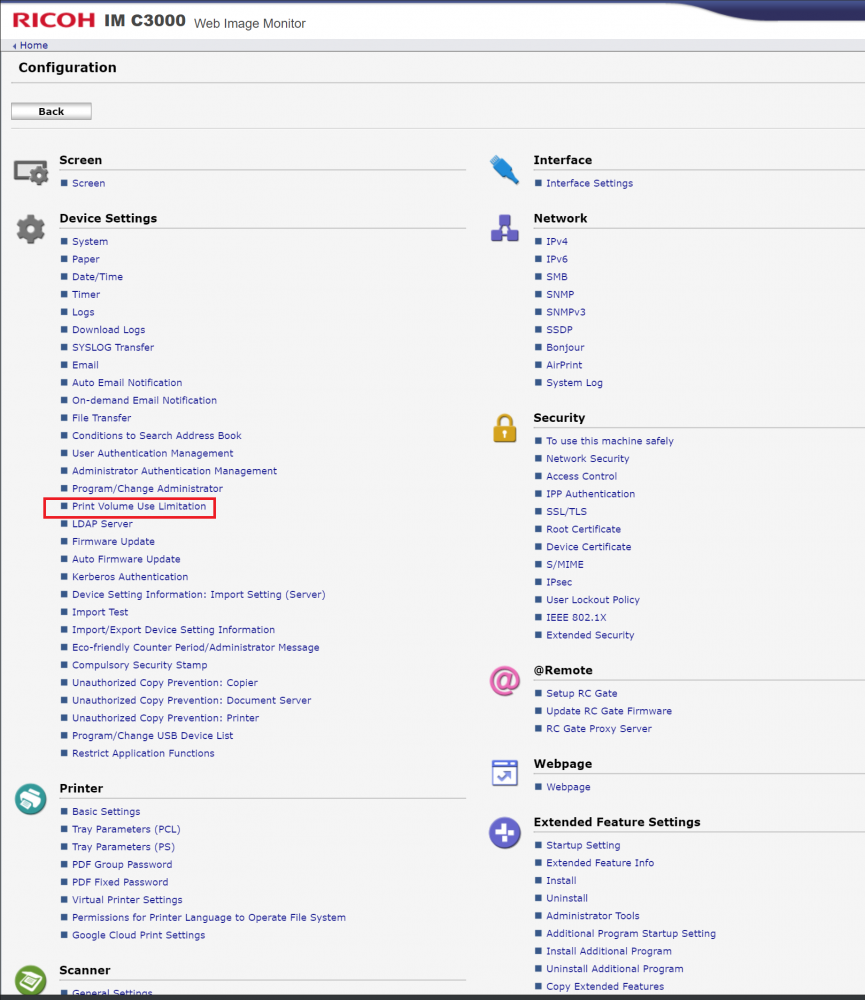The image size is (865, 1000).
Task: Open the Device Certificate link
Action: coord(588,547)
